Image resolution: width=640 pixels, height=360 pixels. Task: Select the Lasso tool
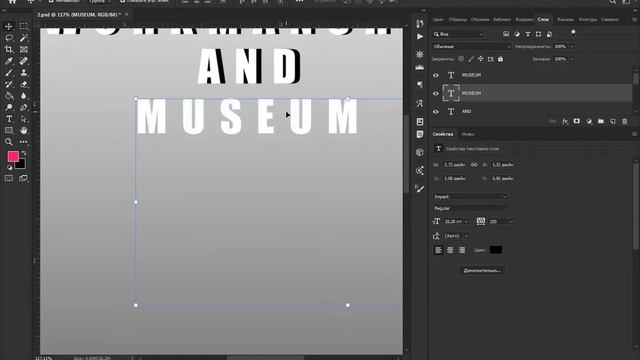(x=9, y=38)
